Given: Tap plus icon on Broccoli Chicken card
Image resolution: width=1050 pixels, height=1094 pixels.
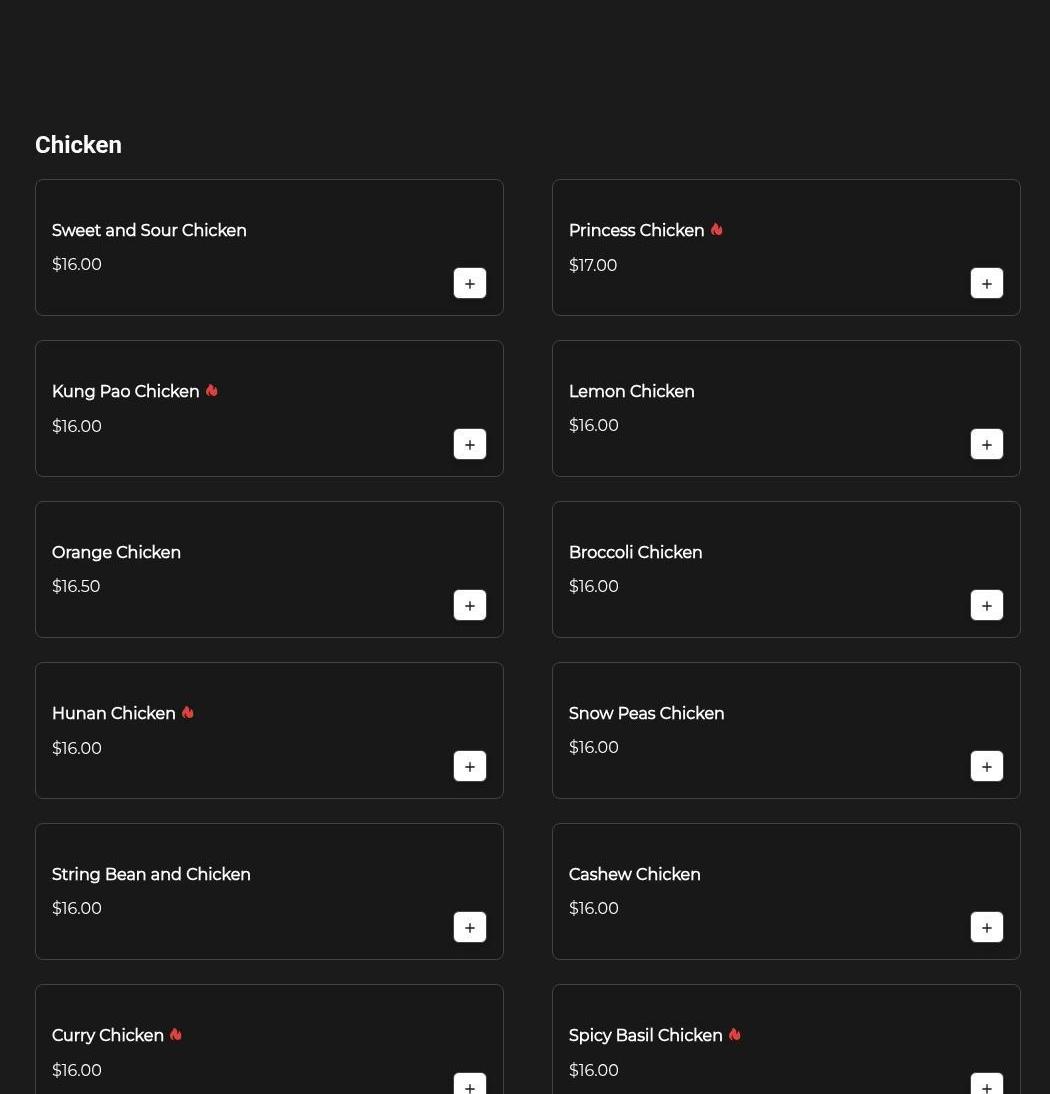Looking at the screenshot, I should (x=986, y=605).
